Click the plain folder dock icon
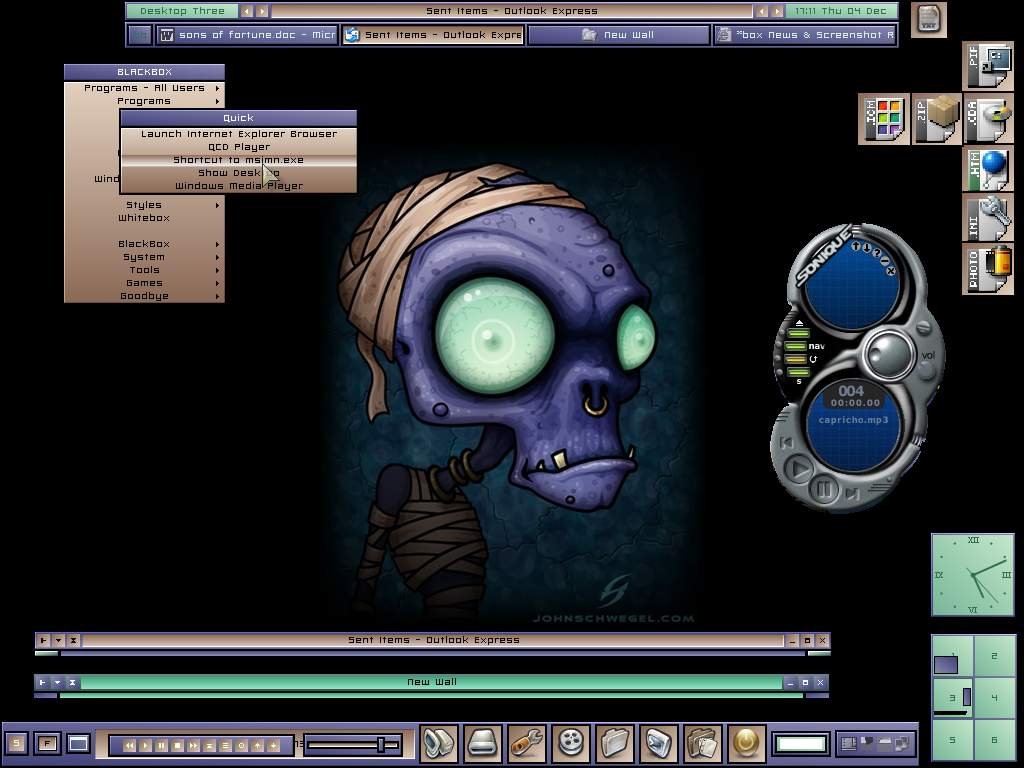 coord(615,743)
